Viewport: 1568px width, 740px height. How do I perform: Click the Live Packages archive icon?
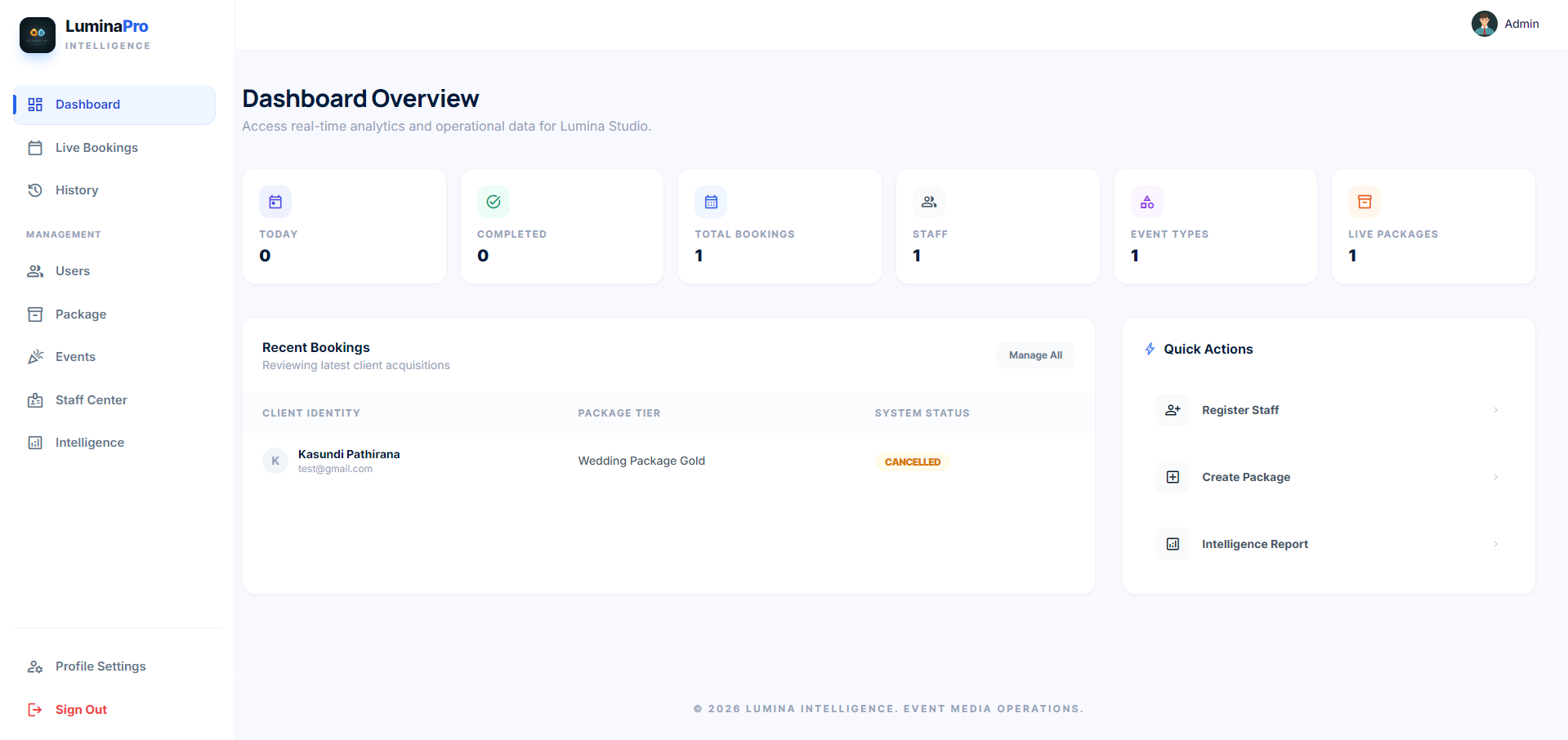1365,202
